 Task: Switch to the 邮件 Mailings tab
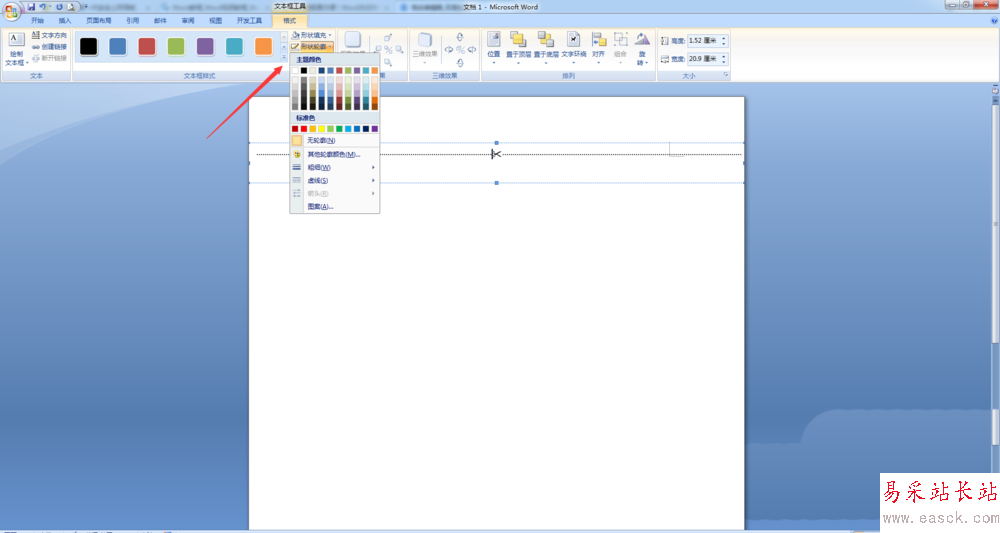point(160,20)
